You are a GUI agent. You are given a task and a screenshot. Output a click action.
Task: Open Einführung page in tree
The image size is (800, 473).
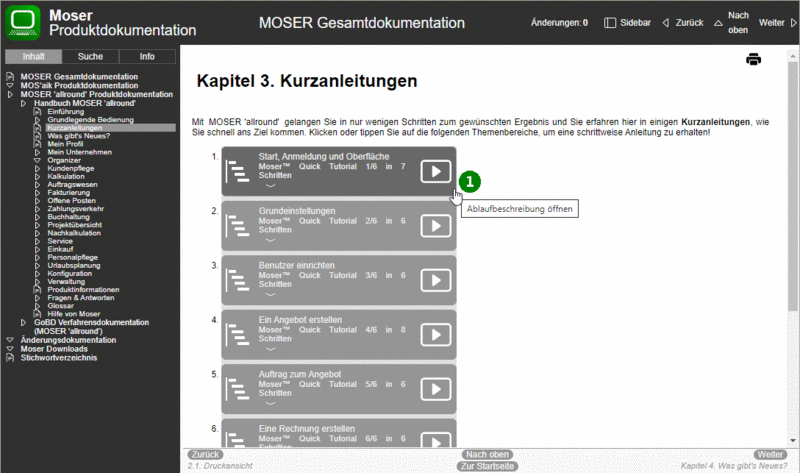point(65,111)
